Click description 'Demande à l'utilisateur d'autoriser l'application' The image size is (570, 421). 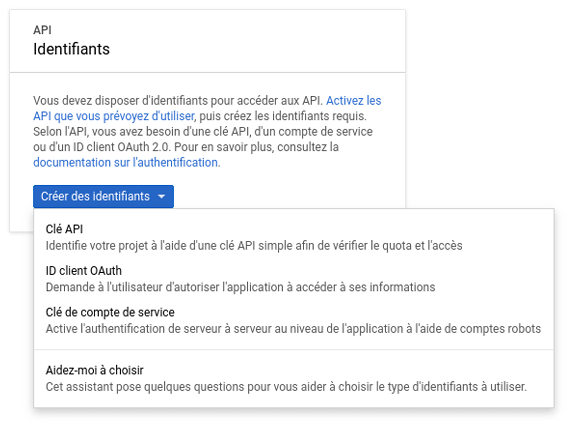click(240, 287)
